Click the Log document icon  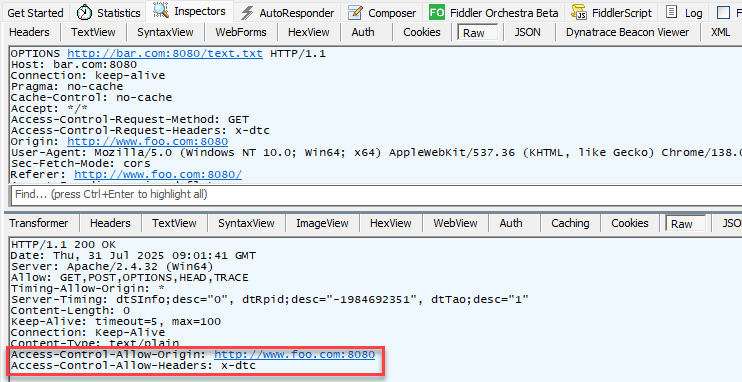tap(671, 12)
